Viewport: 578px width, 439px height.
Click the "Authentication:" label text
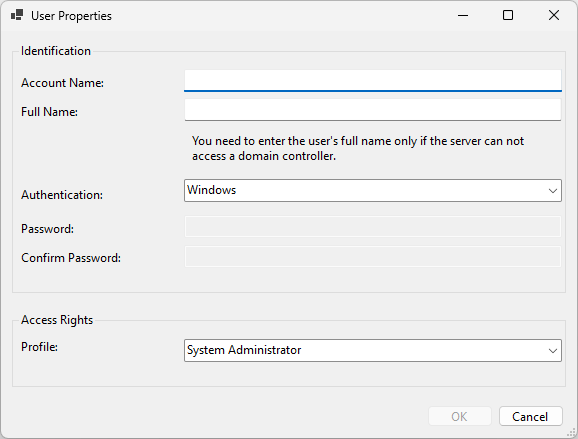(x=62, y=195)
